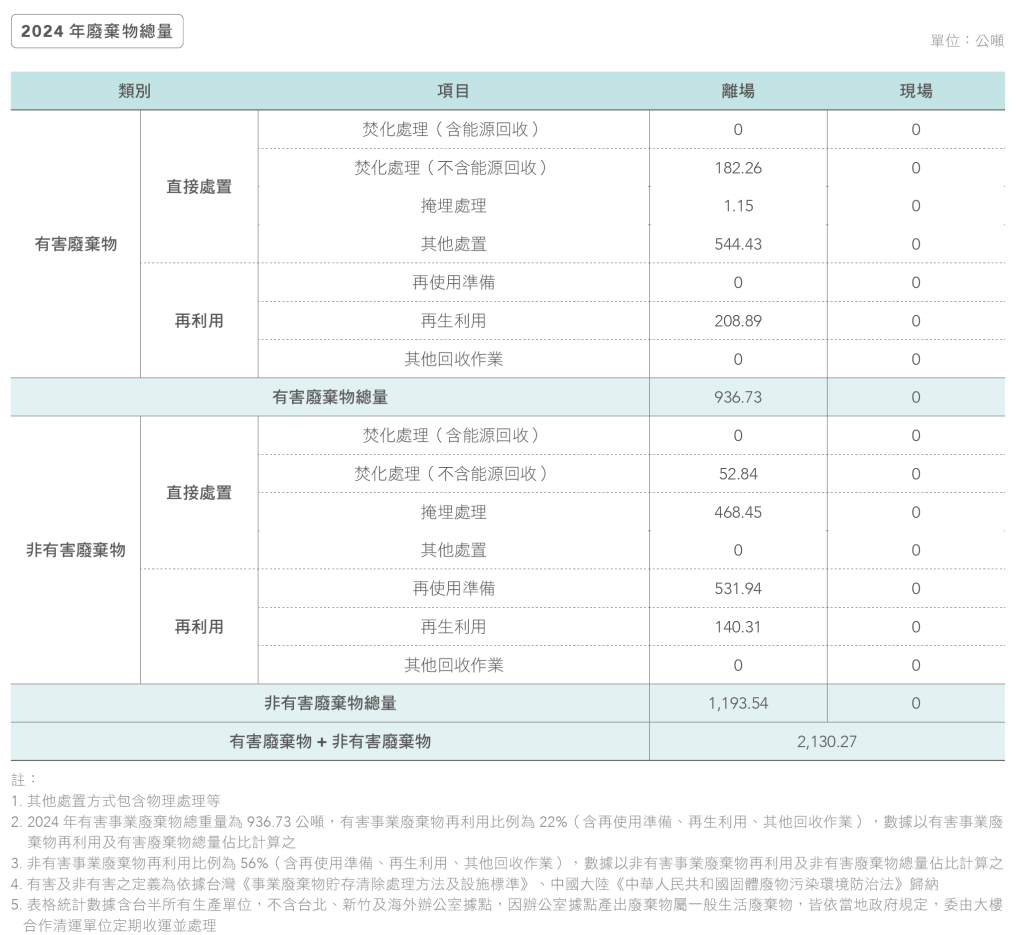The image size is (1024, 935).
Task: Click the 有害廢棄物 category cell
Action: point(76,244)
